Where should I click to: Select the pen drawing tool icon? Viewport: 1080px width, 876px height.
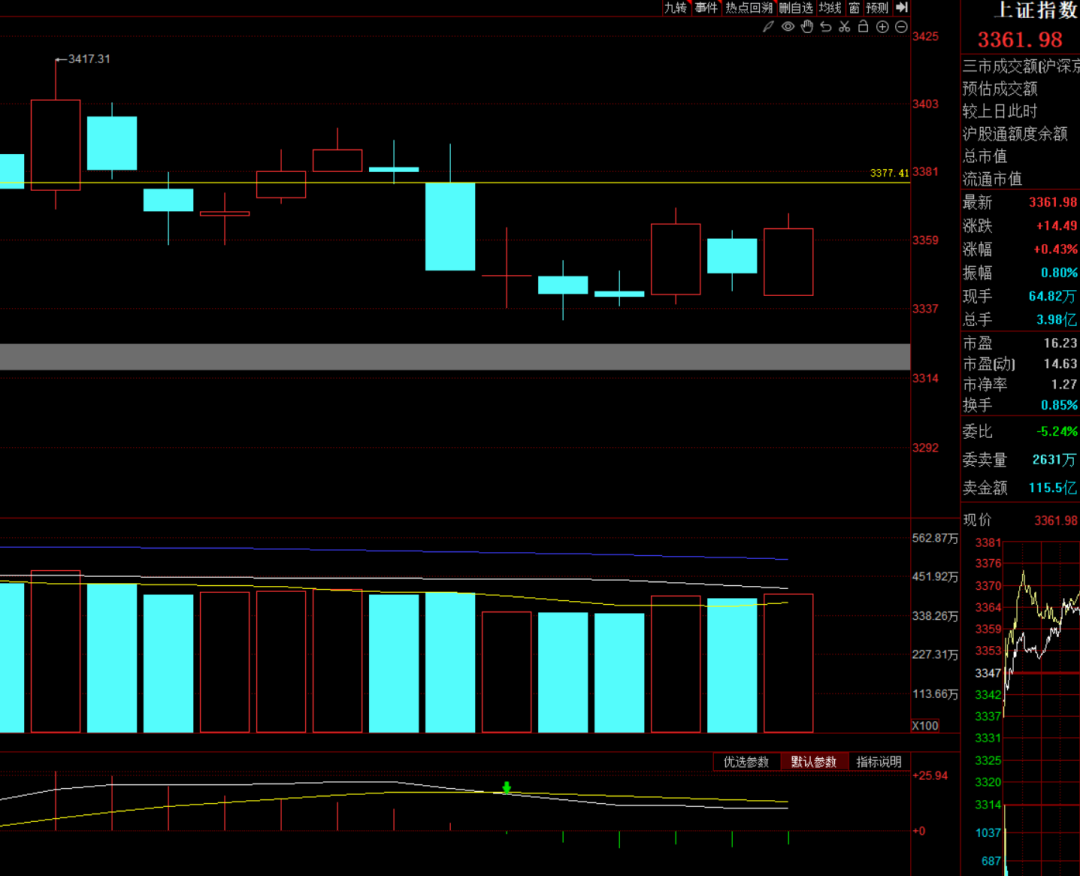coord(769,27)
